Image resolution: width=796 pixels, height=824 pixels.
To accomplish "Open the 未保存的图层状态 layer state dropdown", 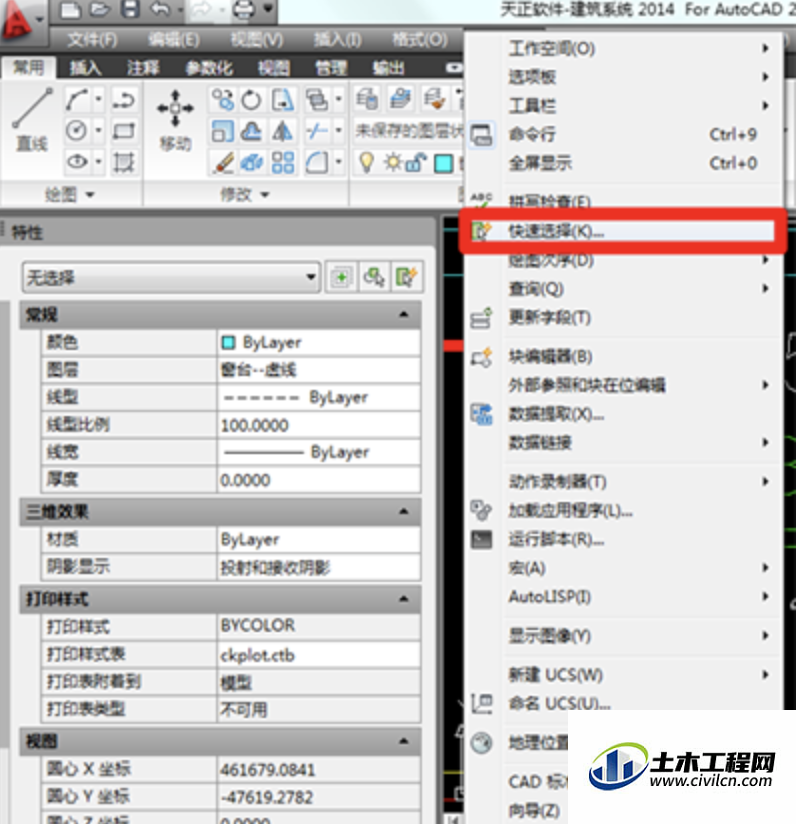I will point(408,131).
